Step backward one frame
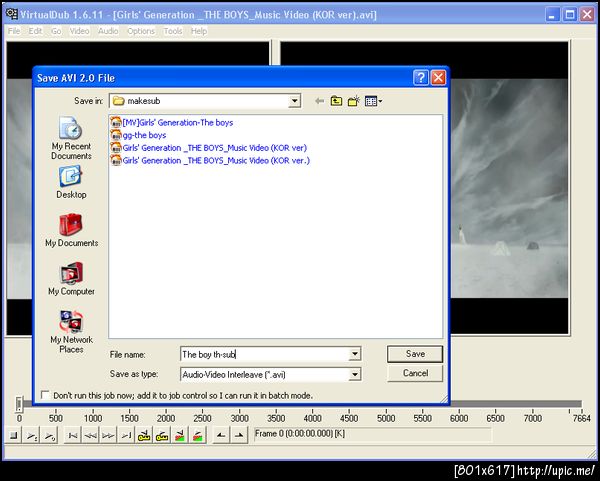This screenshot has height=481, width=600. pos(91,435)
